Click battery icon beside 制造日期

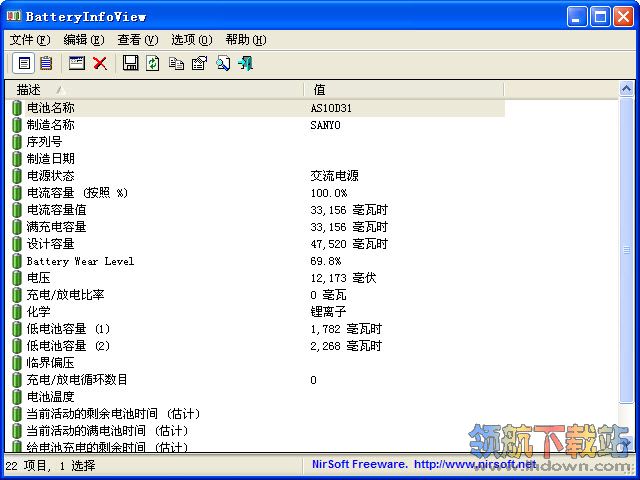[17, 159]
